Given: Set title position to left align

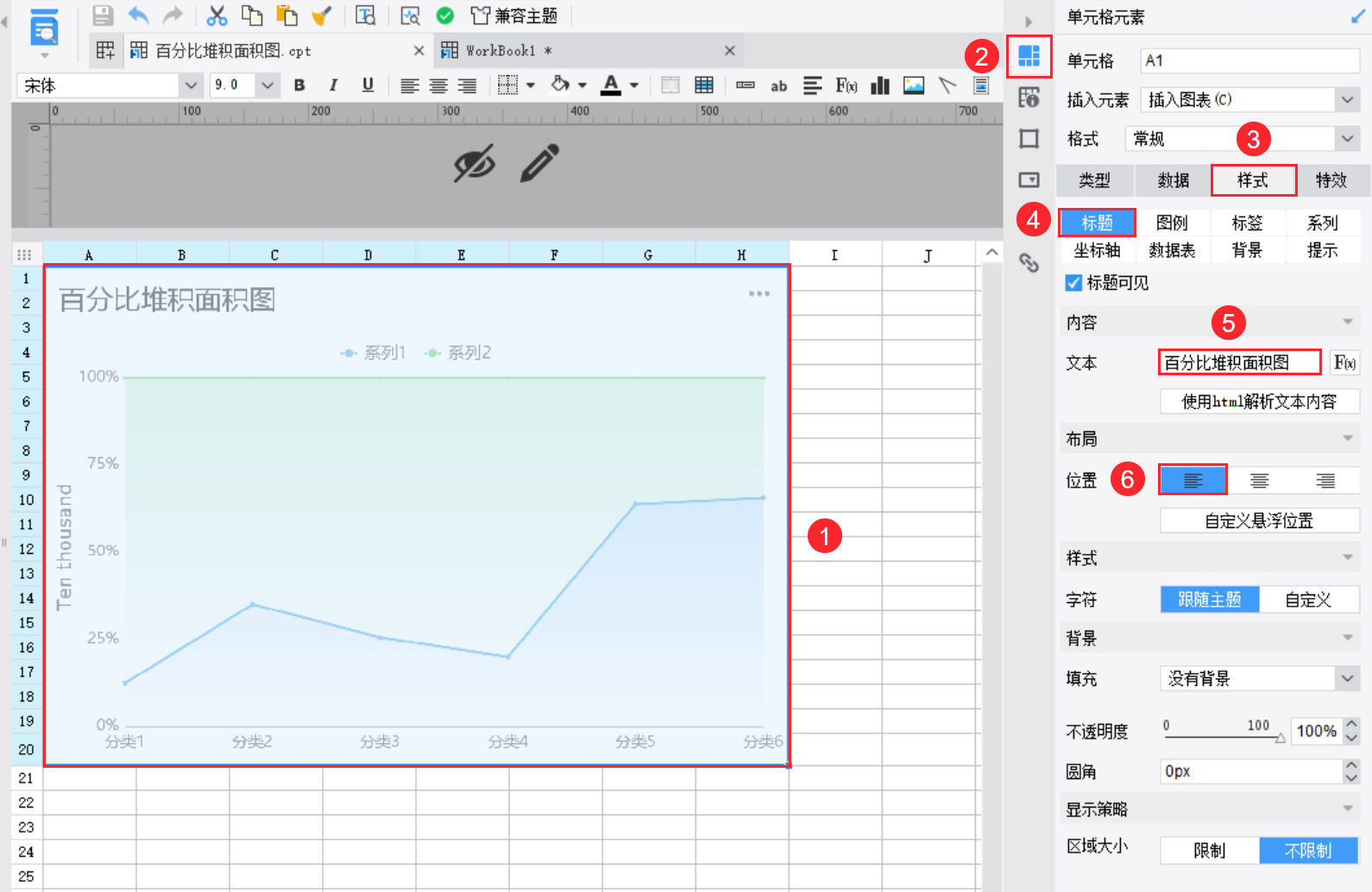Looking at the screenshot, I should click(1193, 481).
